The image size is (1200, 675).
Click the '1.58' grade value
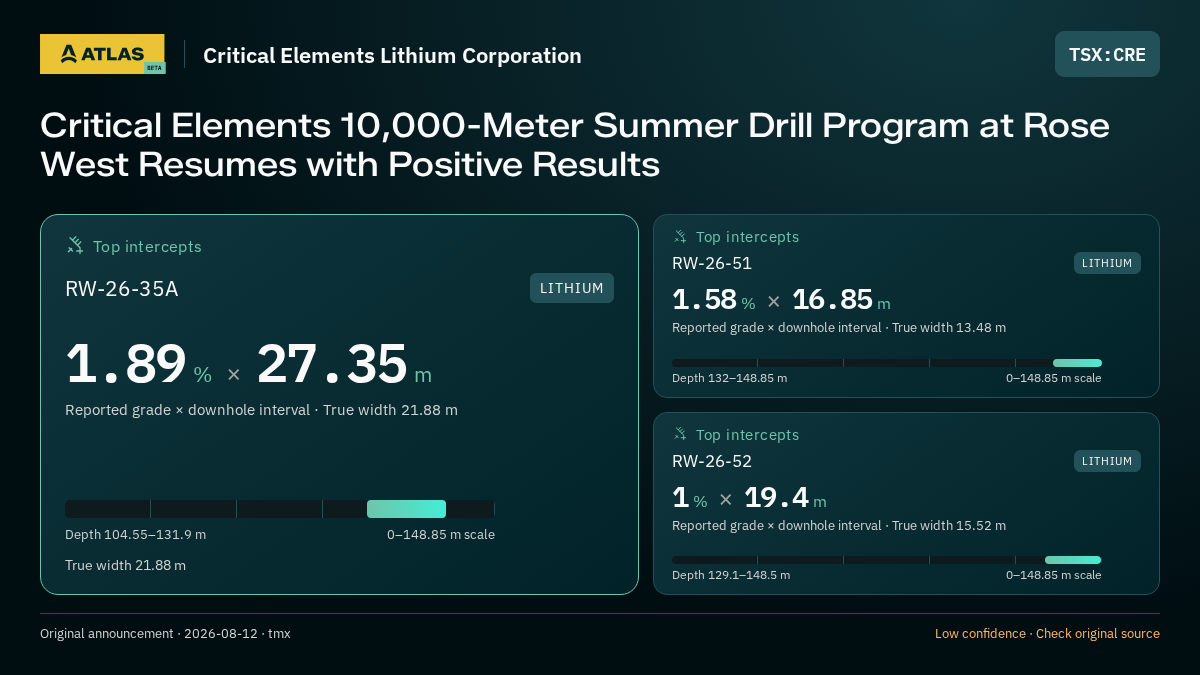704,300
